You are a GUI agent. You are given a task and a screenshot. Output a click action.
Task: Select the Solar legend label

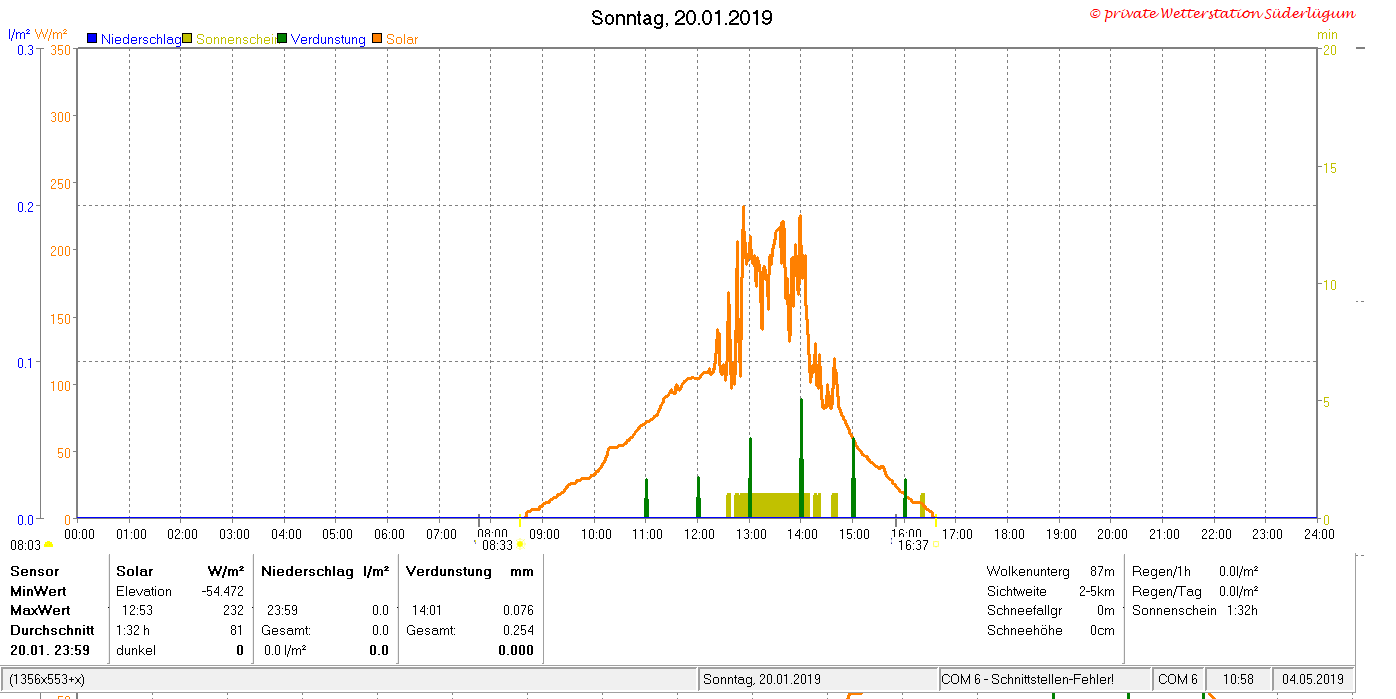pyautogui.click(x=402, y=39)
